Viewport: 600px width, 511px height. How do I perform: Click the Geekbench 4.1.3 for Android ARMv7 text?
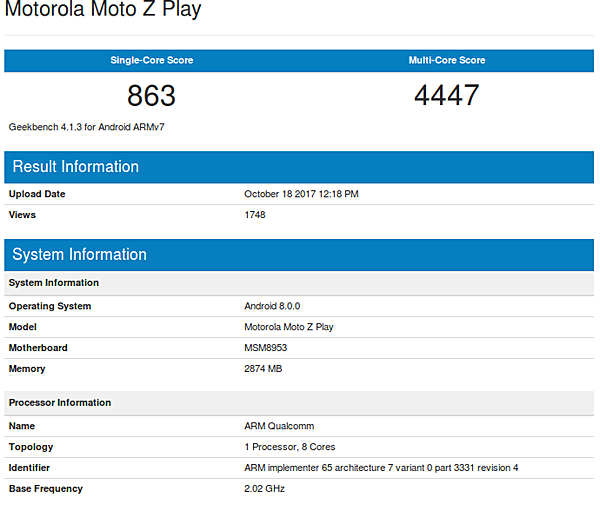point(73,128)
